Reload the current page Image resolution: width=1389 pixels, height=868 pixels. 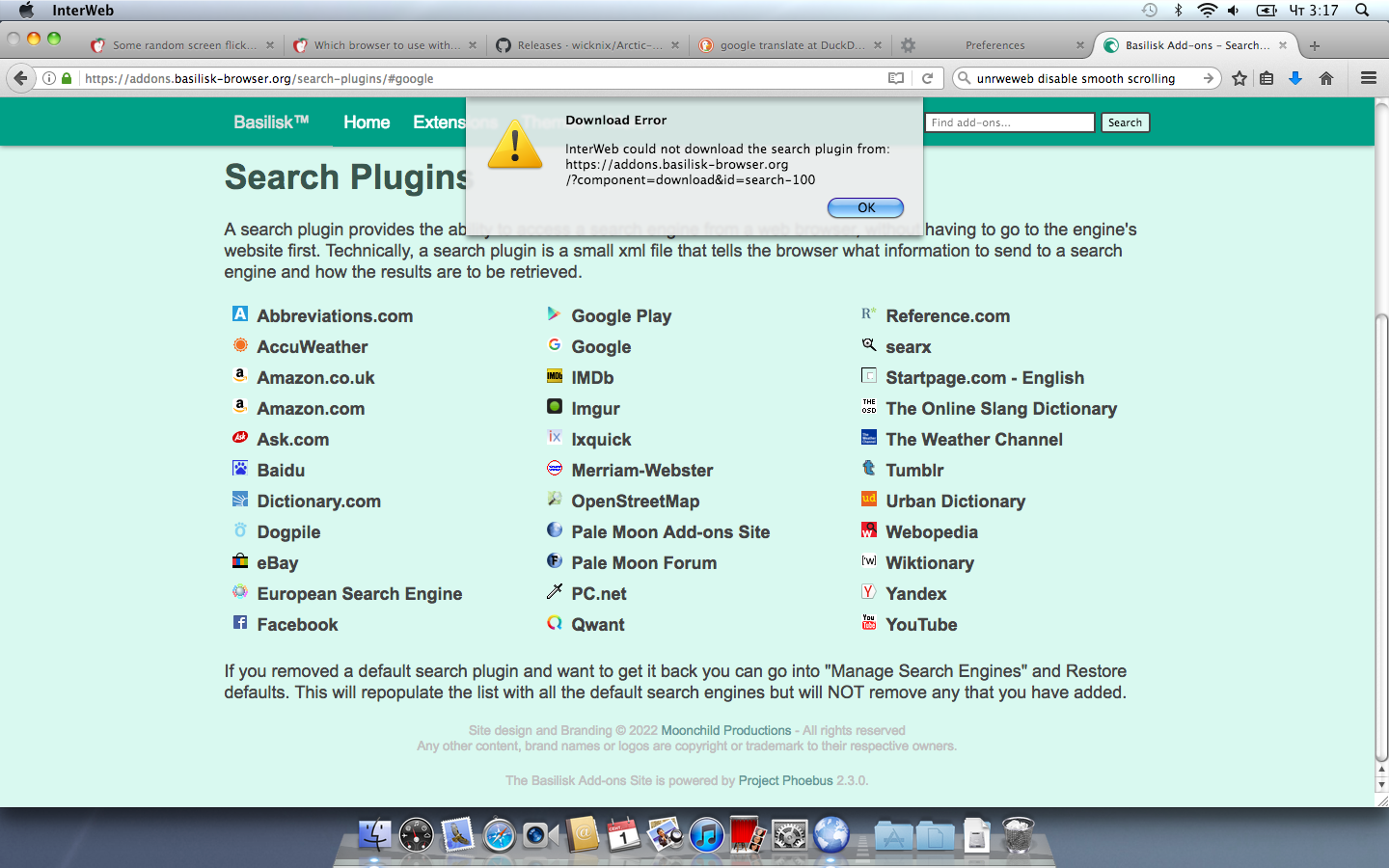tap(927, 78)
